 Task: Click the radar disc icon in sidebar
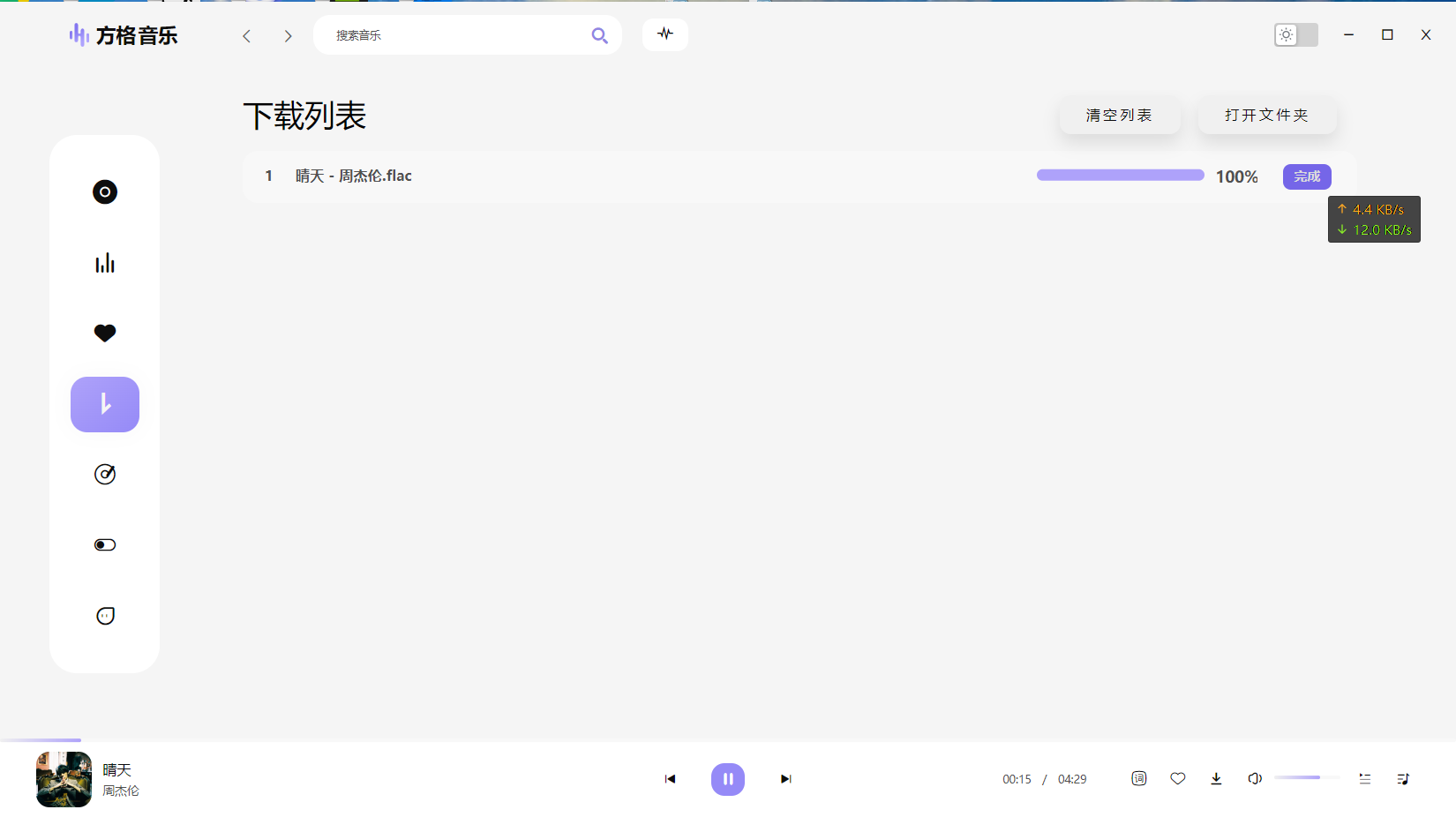pyautogui.click(x=105, y=475)
